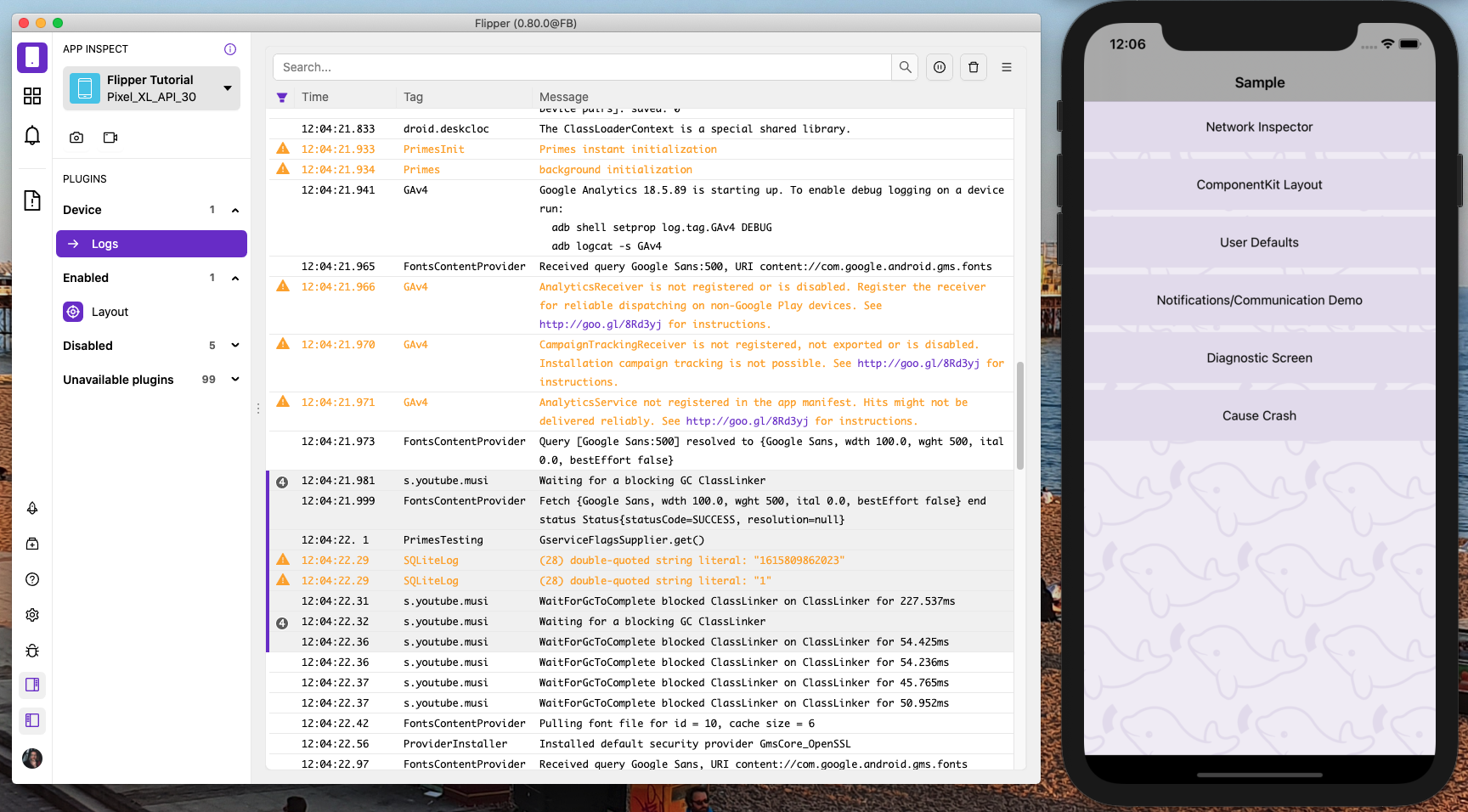Open the help question mark icon
Image resolution: width=1468 pixels, height=812 pixels.
(x=32, y=579)
